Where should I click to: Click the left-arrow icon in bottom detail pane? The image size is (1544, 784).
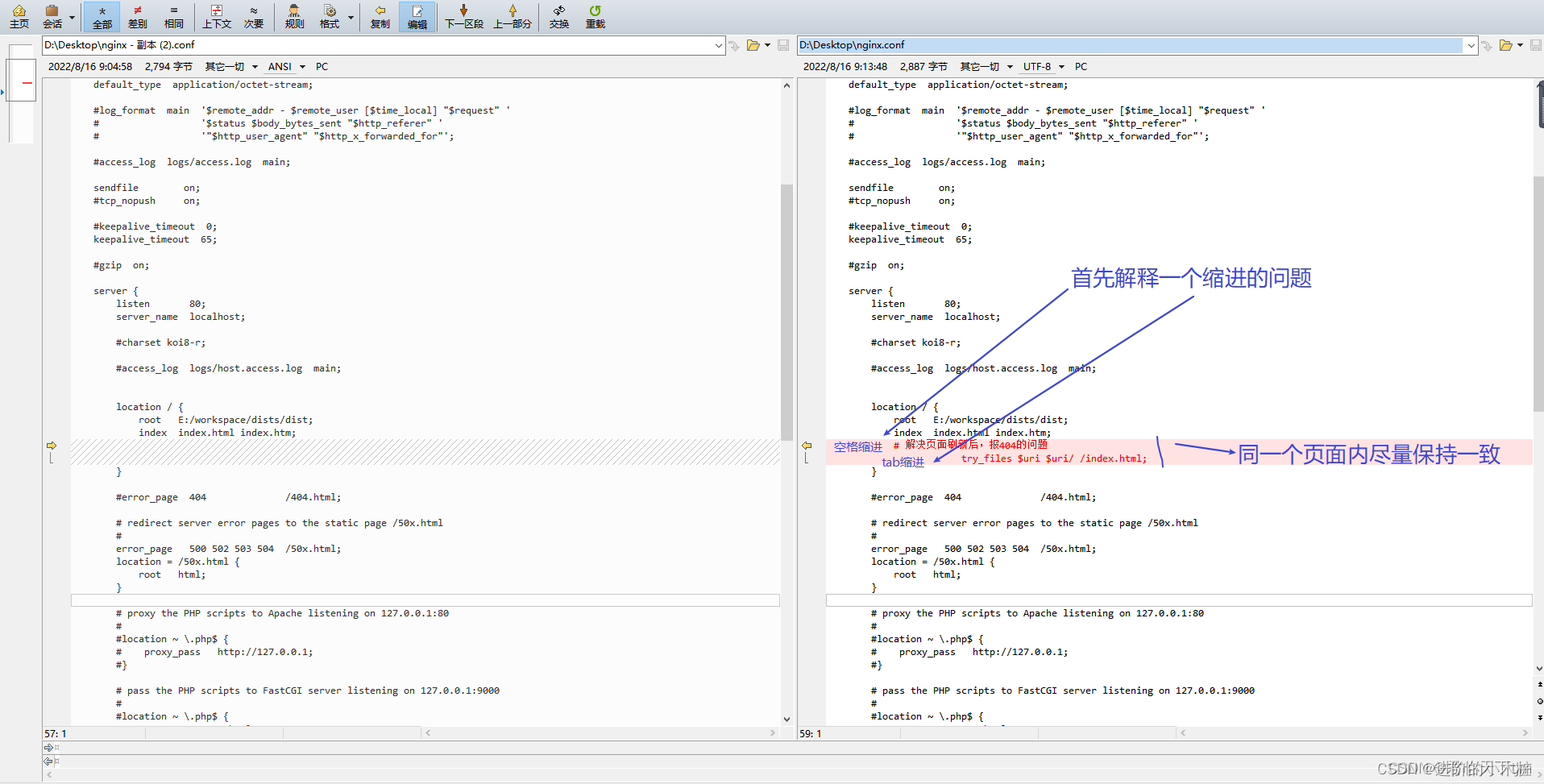pyautogui.click(x=48, y=761)
